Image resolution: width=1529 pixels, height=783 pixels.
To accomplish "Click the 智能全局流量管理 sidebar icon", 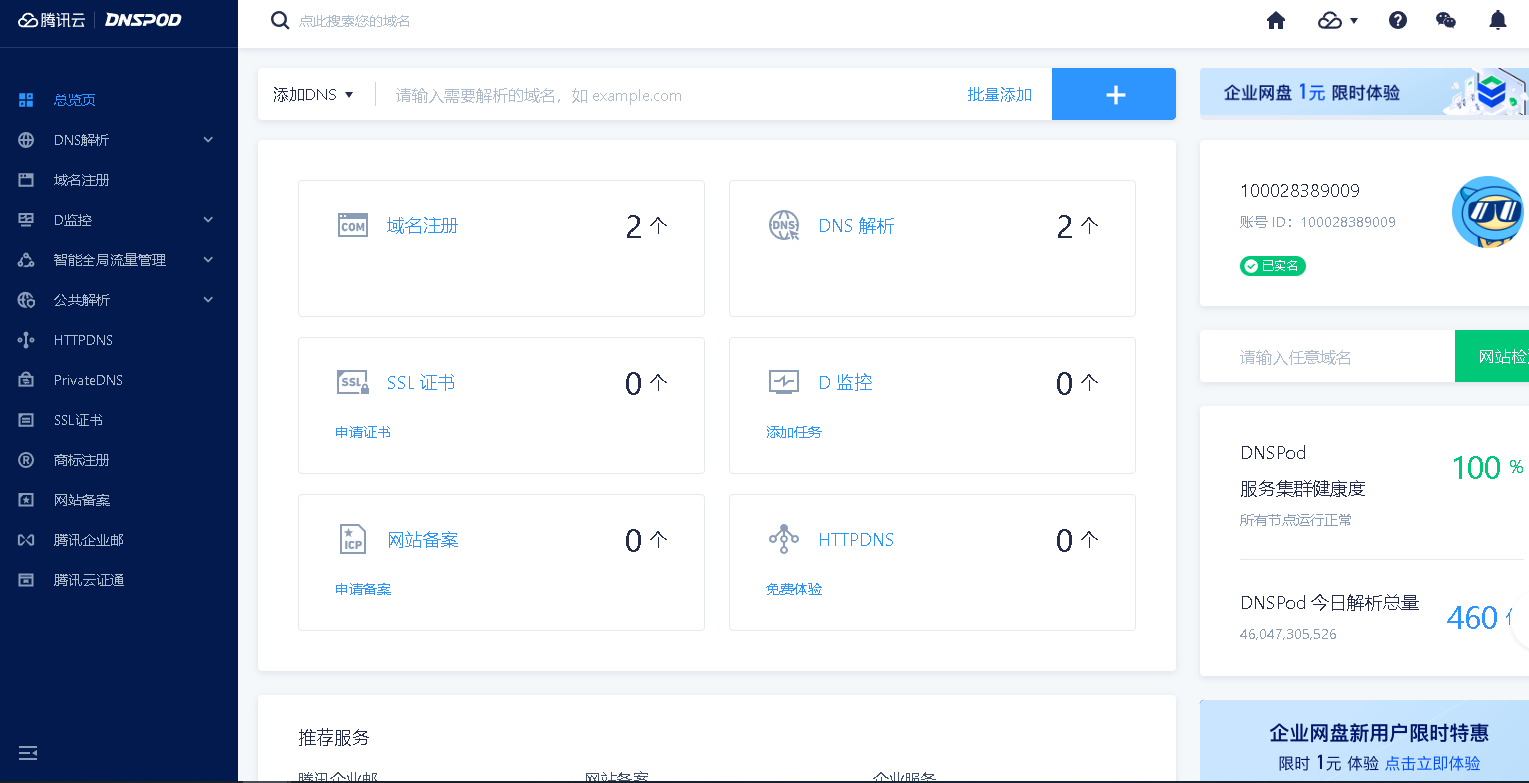I will coord(26,260).
